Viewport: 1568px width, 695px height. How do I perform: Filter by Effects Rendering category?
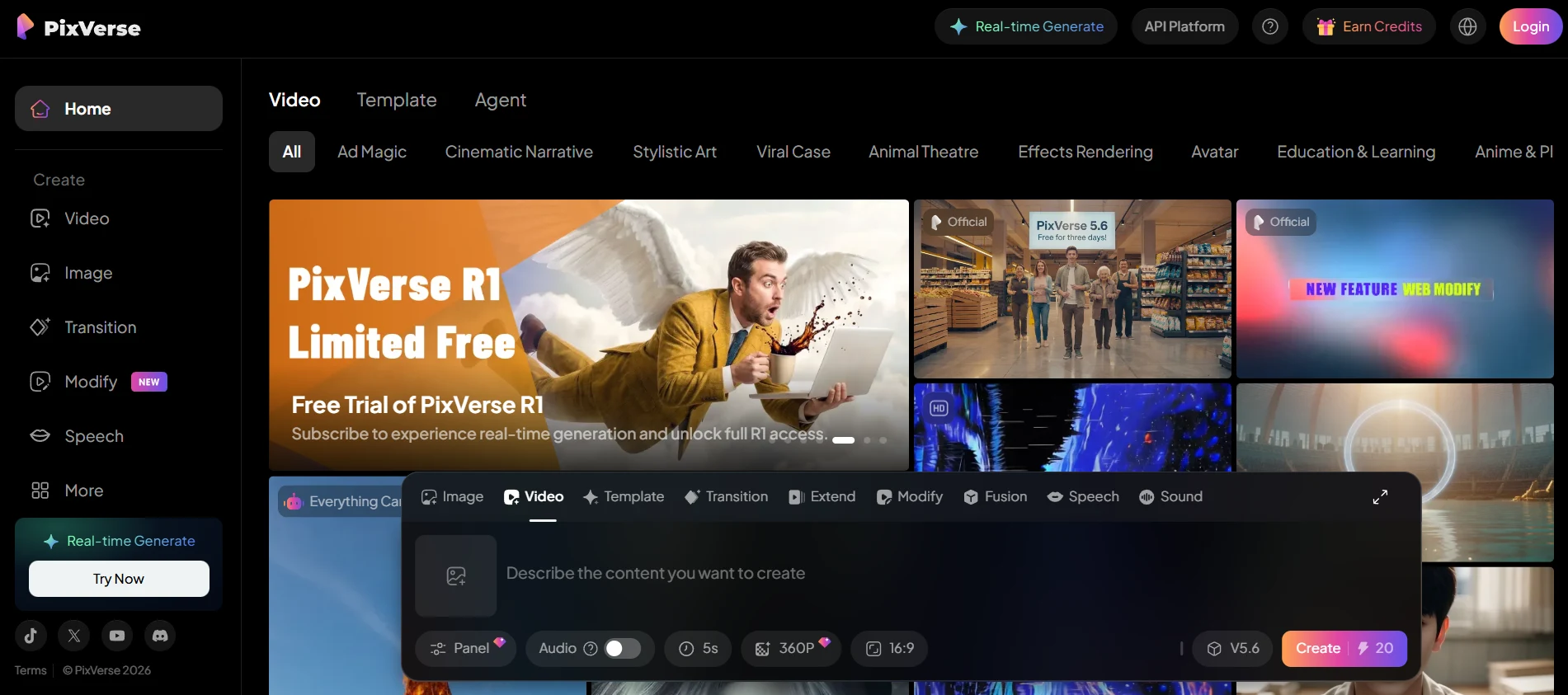click(1085, 152)
